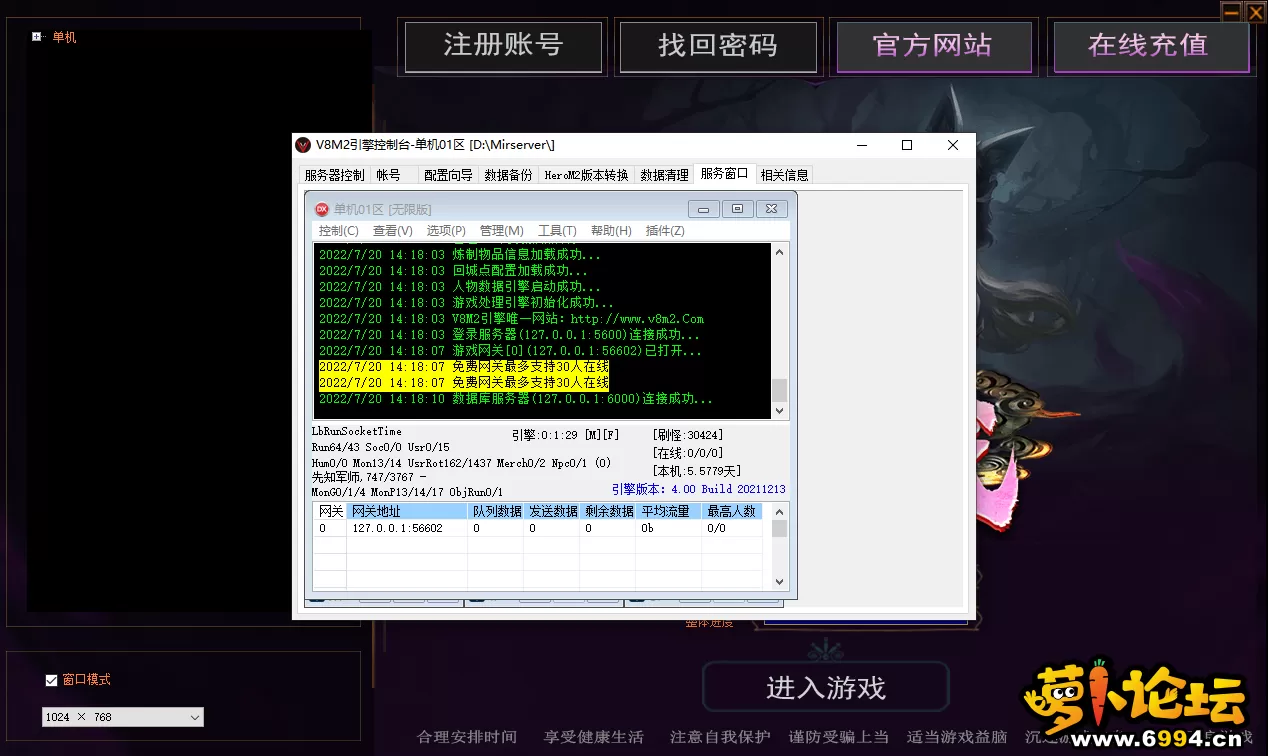Switch to the 服务器控制 tab
The image size is (1268, 756).
pos(334,175)
